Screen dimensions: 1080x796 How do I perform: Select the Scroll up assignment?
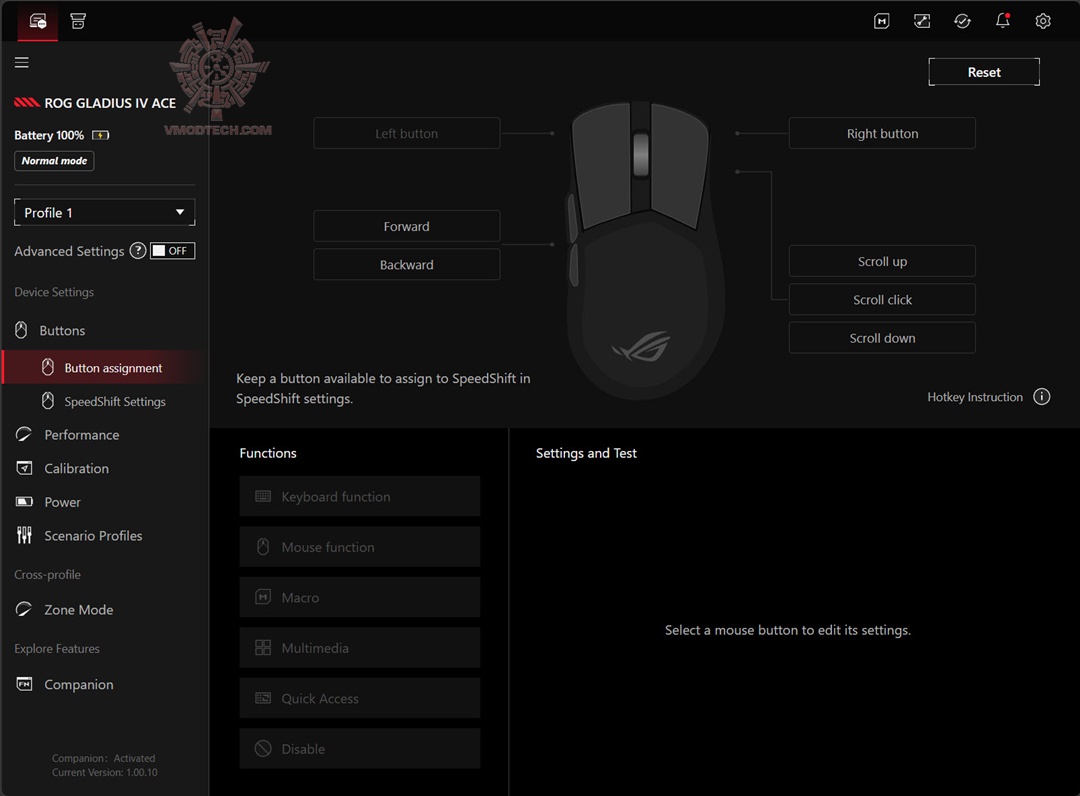click(882, 262)
